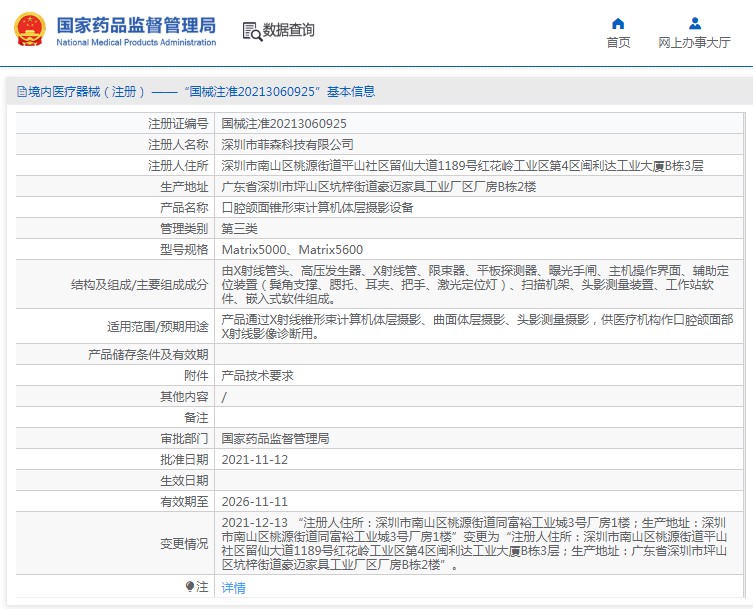Click the 批准日期 row label

(x=184, y=460)
